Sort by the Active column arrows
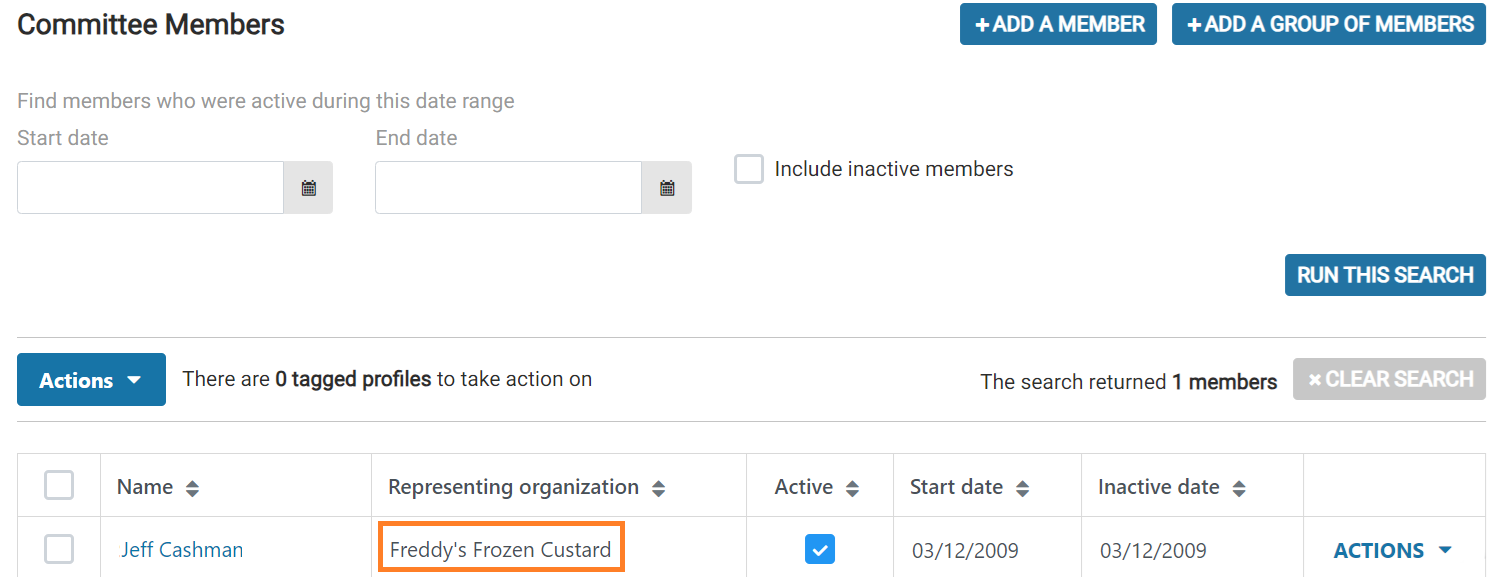Viewport: 1504px width, 577px height. [x=852, y=489]
